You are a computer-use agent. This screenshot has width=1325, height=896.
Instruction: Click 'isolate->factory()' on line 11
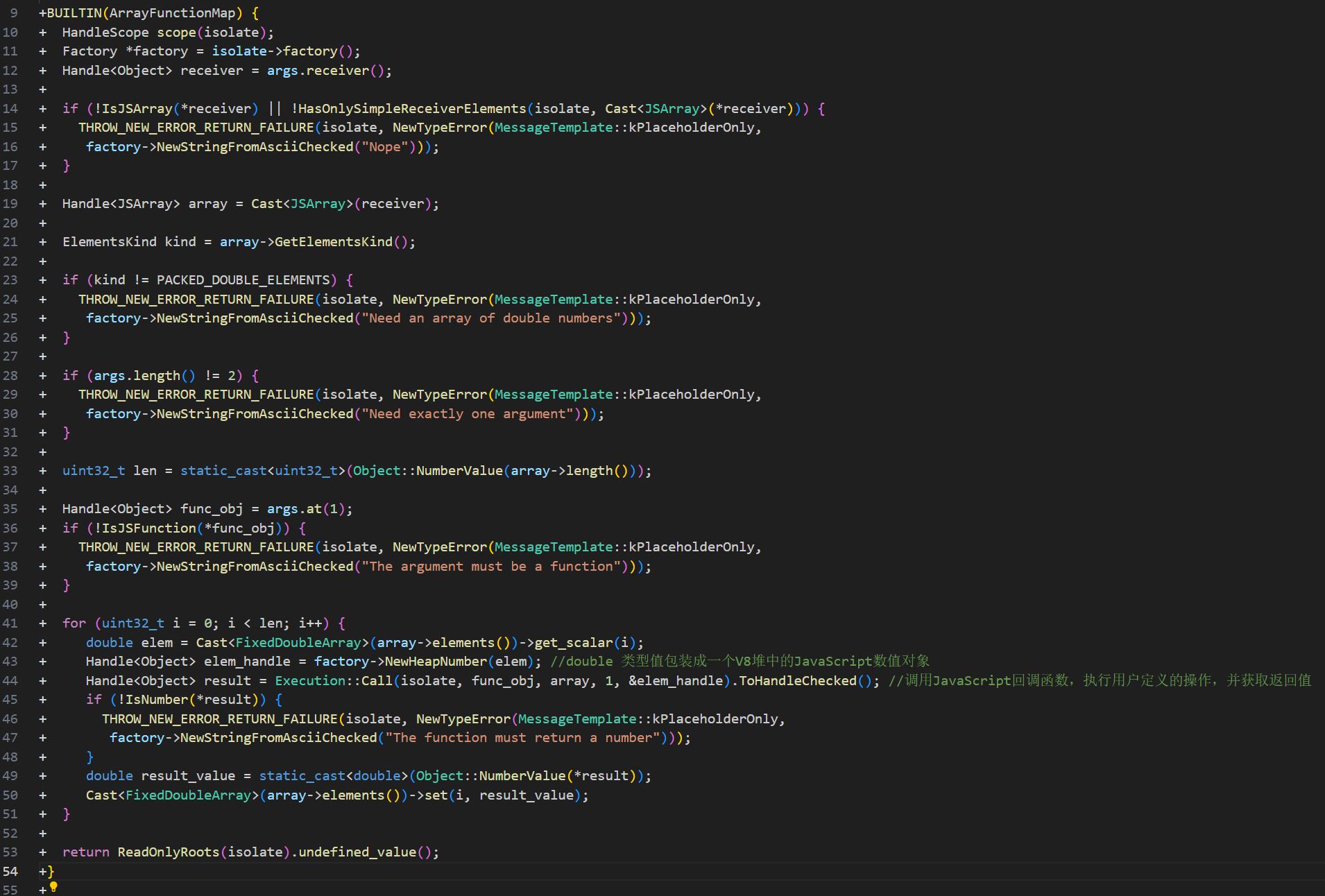(282, 51)
